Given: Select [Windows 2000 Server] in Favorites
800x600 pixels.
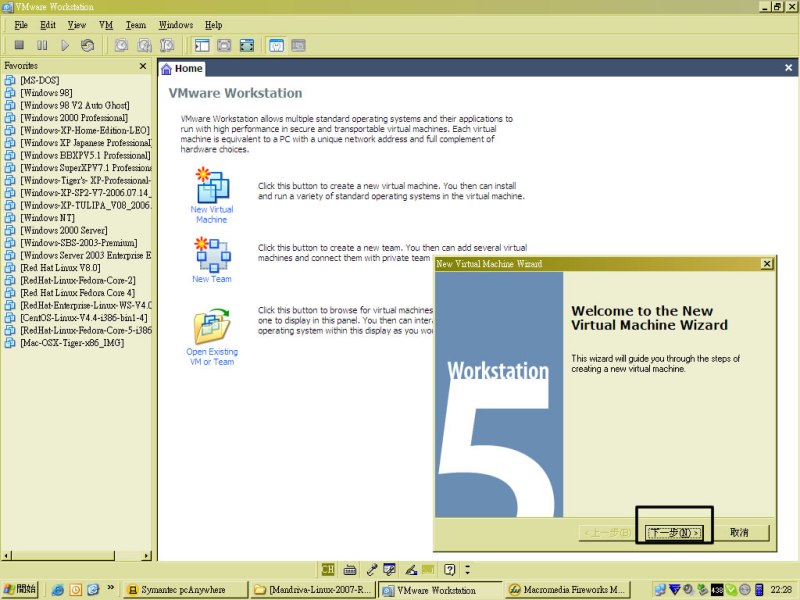Looking at the screenshot, I should click(x=64, y=231).
